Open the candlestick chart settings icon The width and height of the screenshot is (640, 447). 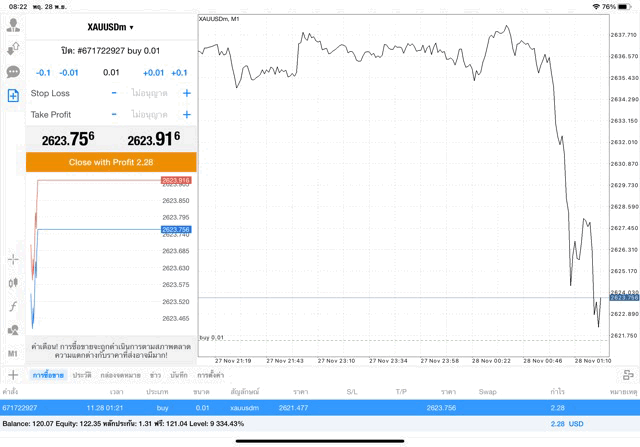(x=13, y=283)
